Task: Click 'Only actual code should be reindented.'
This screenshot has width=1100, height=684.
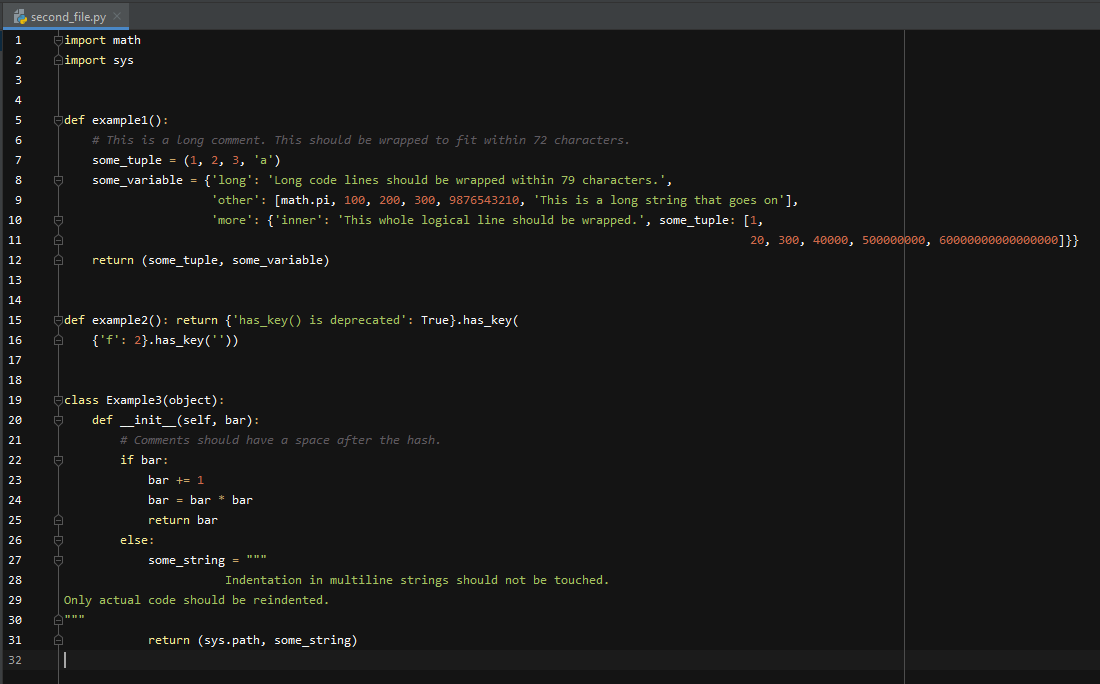Action: pyautogui.click(x=196, y=600)
